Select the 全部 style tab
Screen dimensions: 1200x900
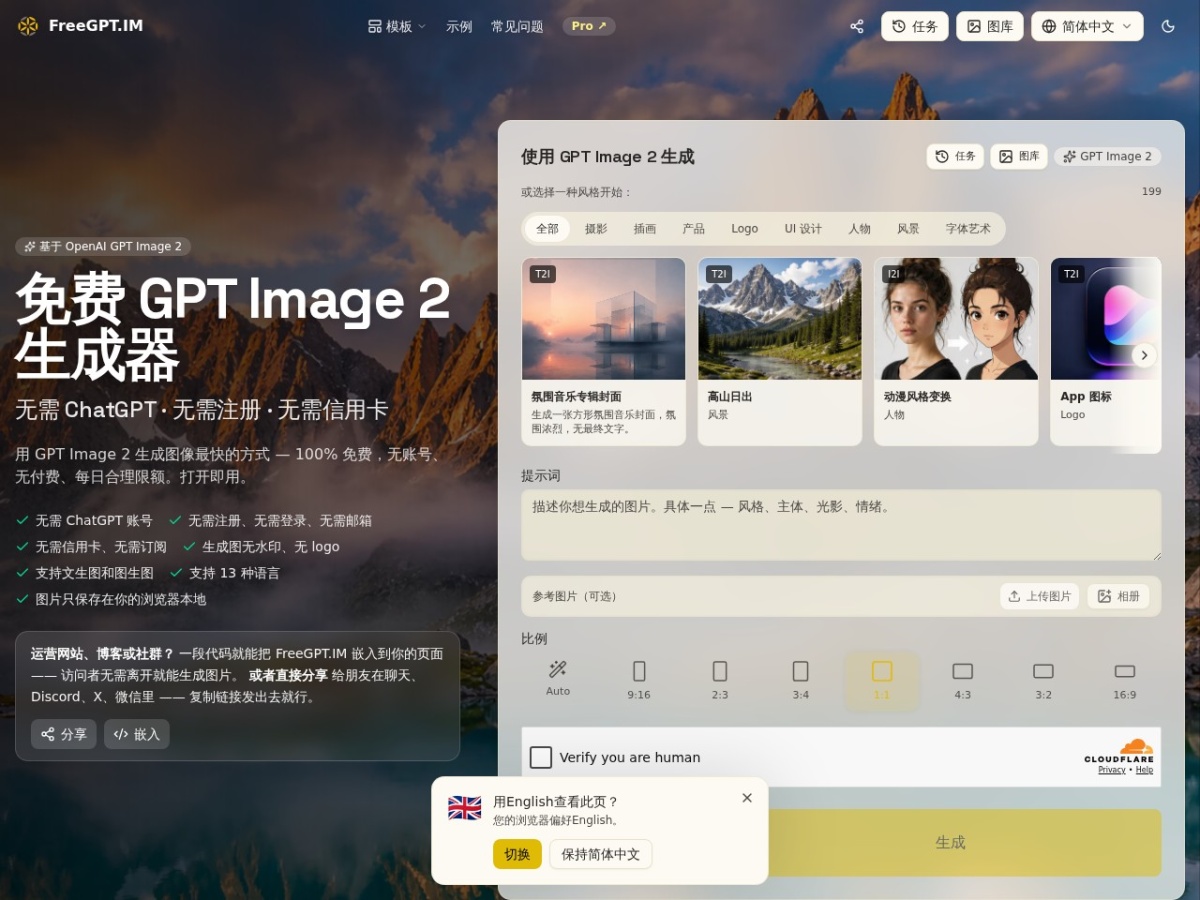point(547,229)
